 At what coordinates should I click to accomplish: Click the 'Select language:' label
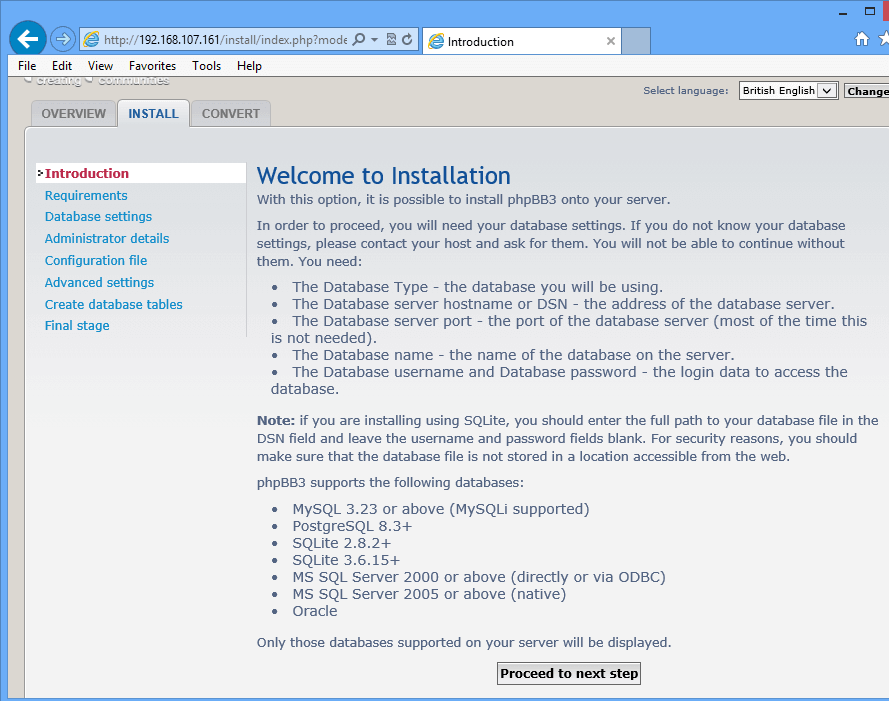pos(685,91)
